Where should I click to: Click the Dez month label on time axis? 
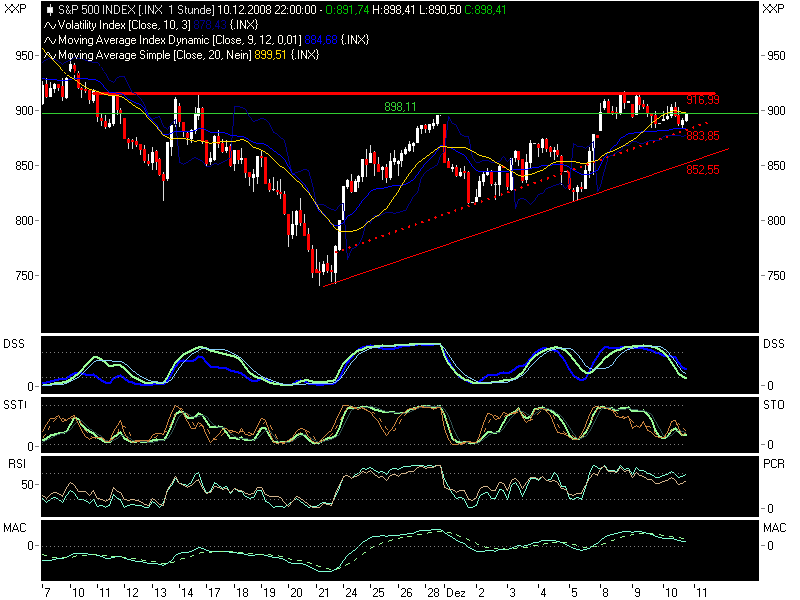(x=456, y=593)
